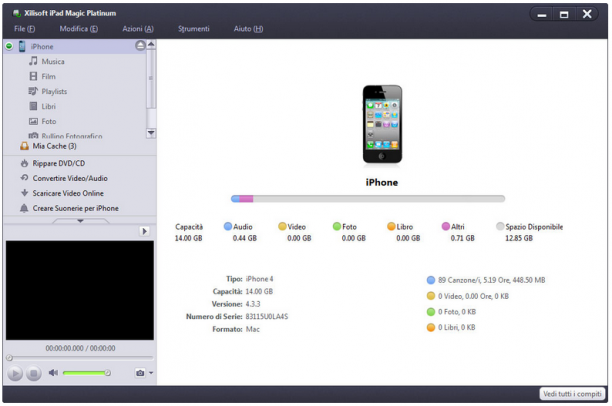Open the File menu

(x=25, y=29)
